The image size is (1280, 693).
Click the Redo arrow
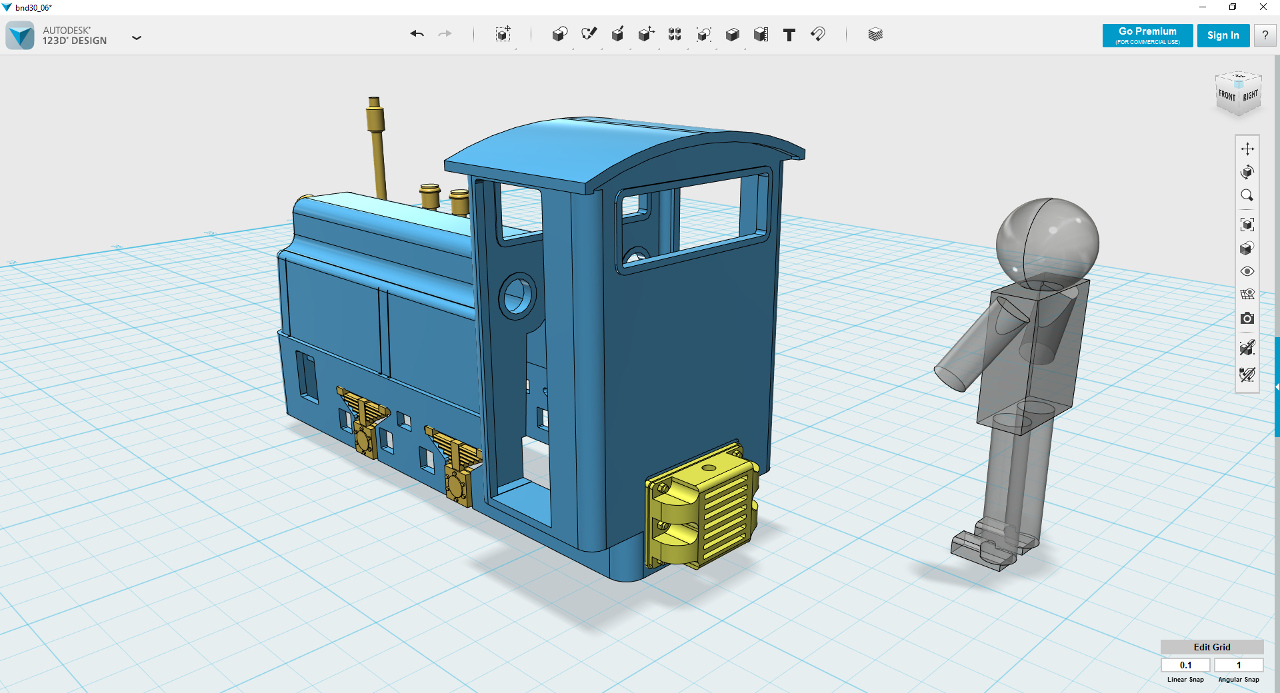(x=445, y=34)
